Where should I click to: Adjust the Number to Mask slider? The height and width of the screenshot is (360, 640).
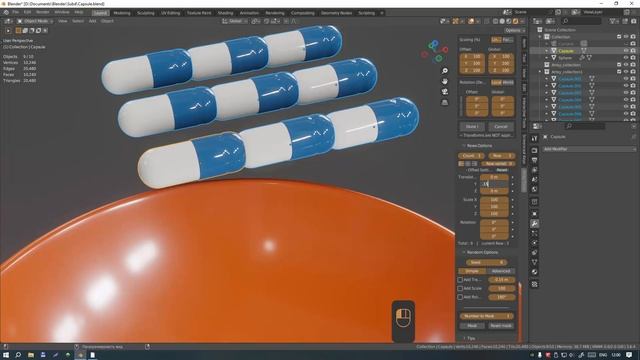tap(487, 316)
